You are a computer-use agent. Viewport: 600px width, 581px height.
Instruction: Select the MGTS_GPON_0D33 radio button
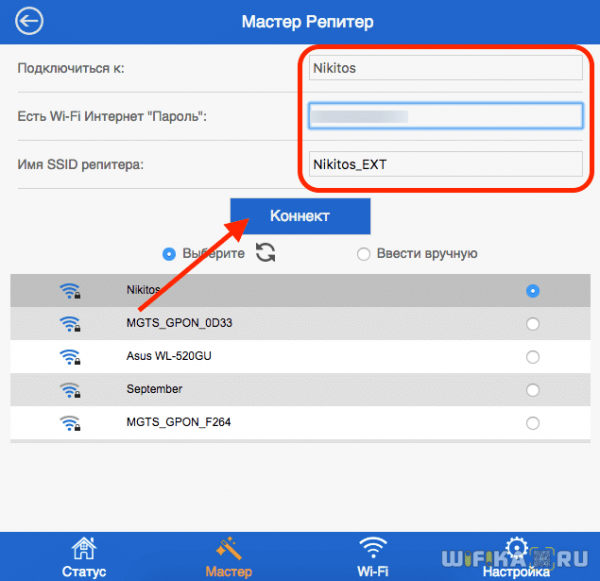(x=533, y=324)
